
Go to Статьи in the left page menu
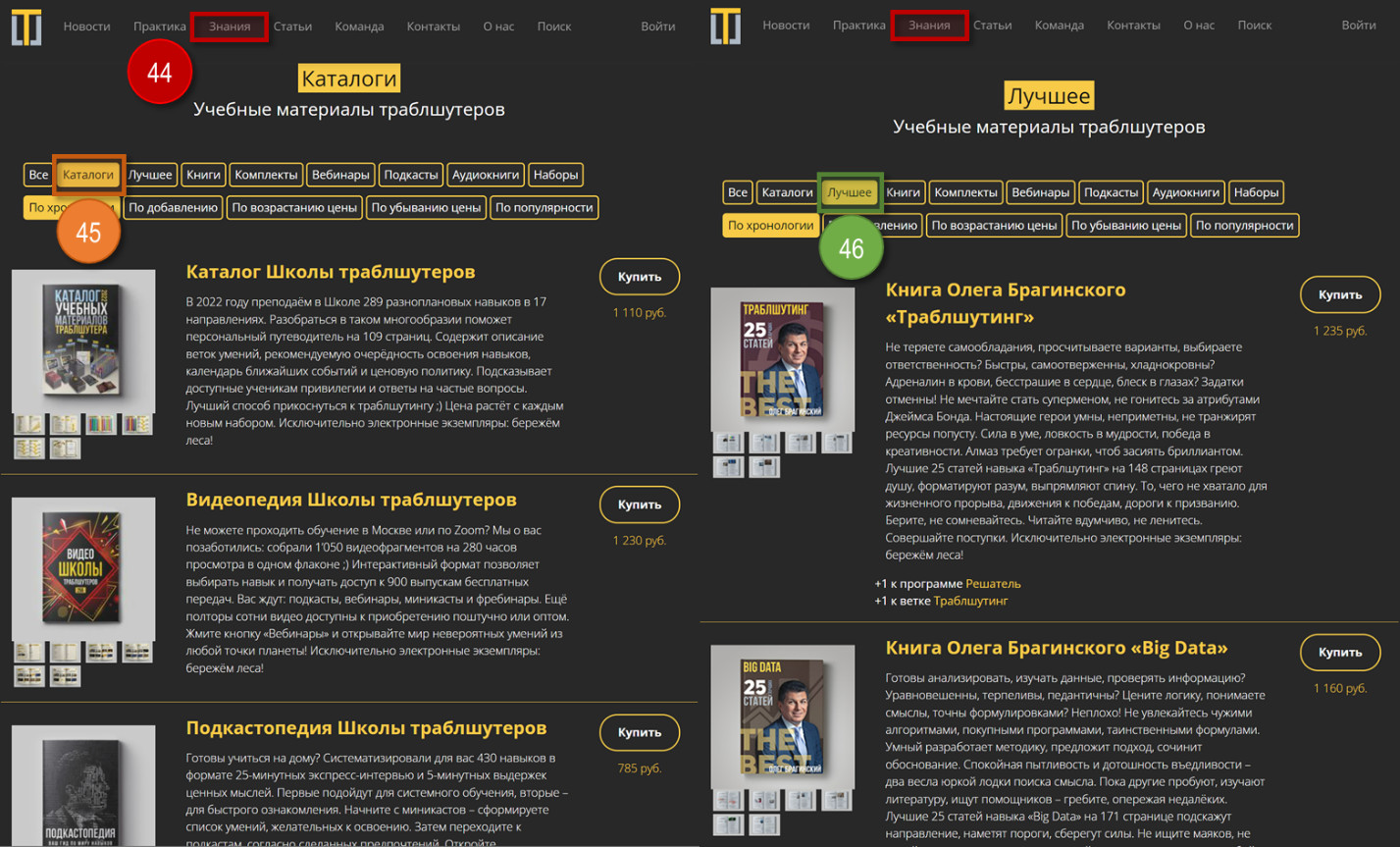coord(292,26)
